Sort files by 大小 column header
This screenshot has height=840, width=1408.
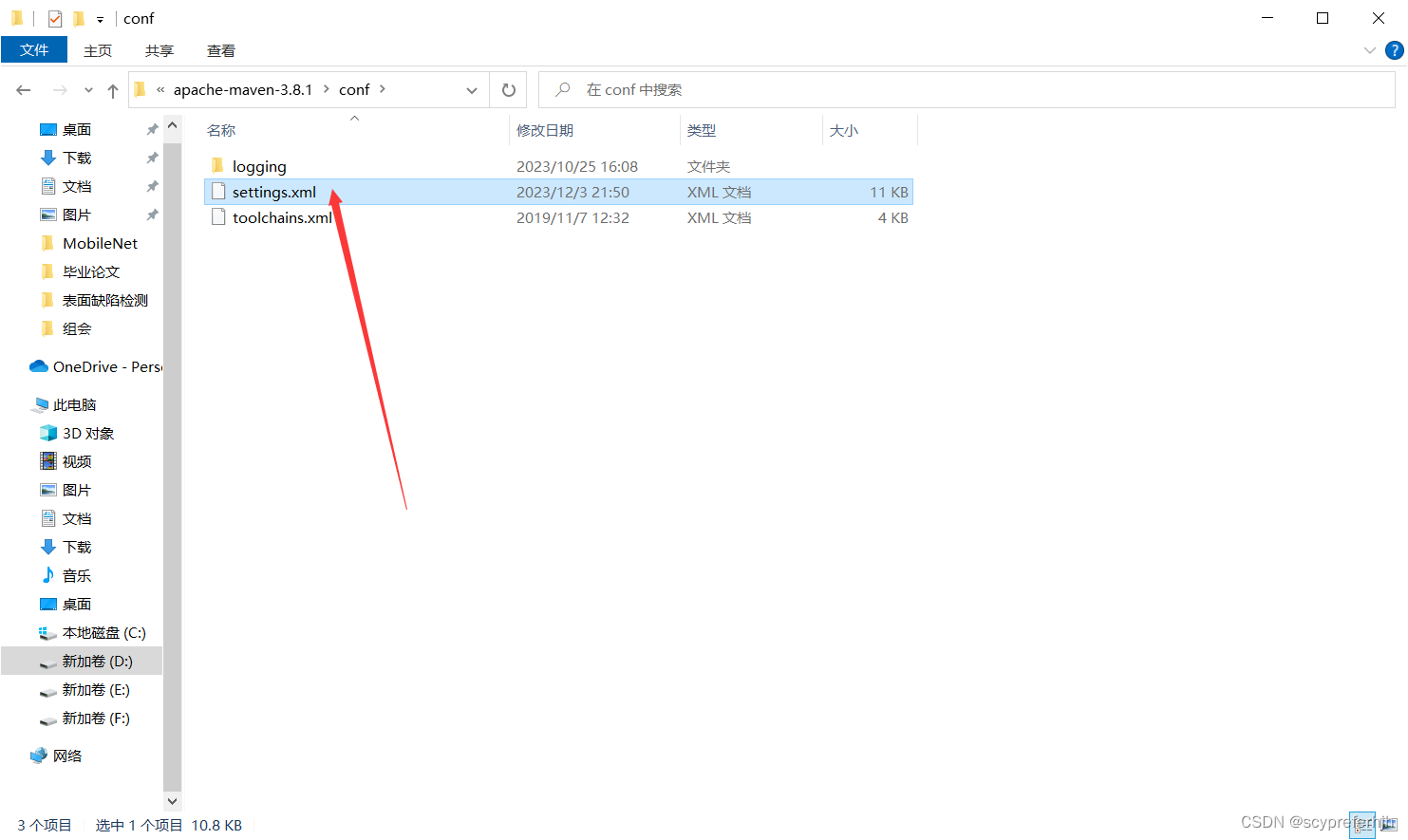point(844,131)
